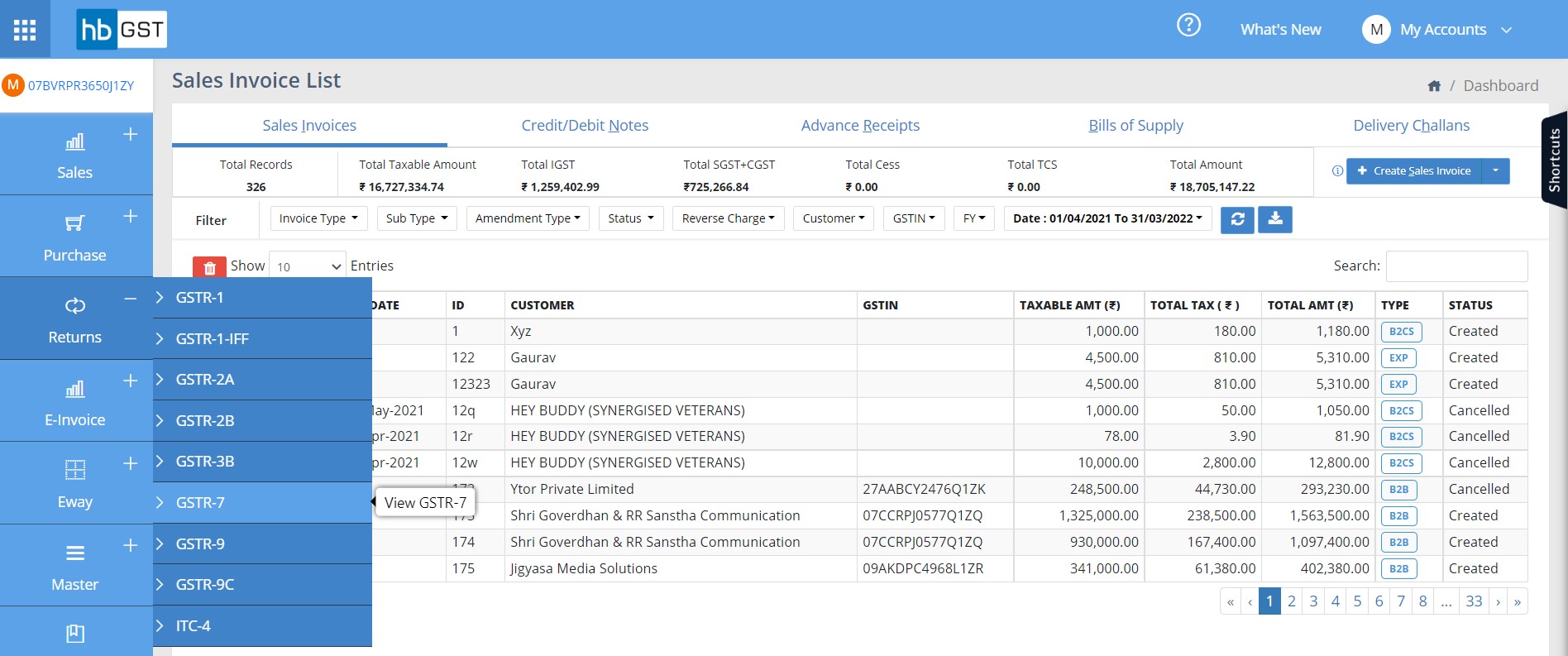
Task: Open GSTR-2A returns menu item
Action: pos(263,380)
